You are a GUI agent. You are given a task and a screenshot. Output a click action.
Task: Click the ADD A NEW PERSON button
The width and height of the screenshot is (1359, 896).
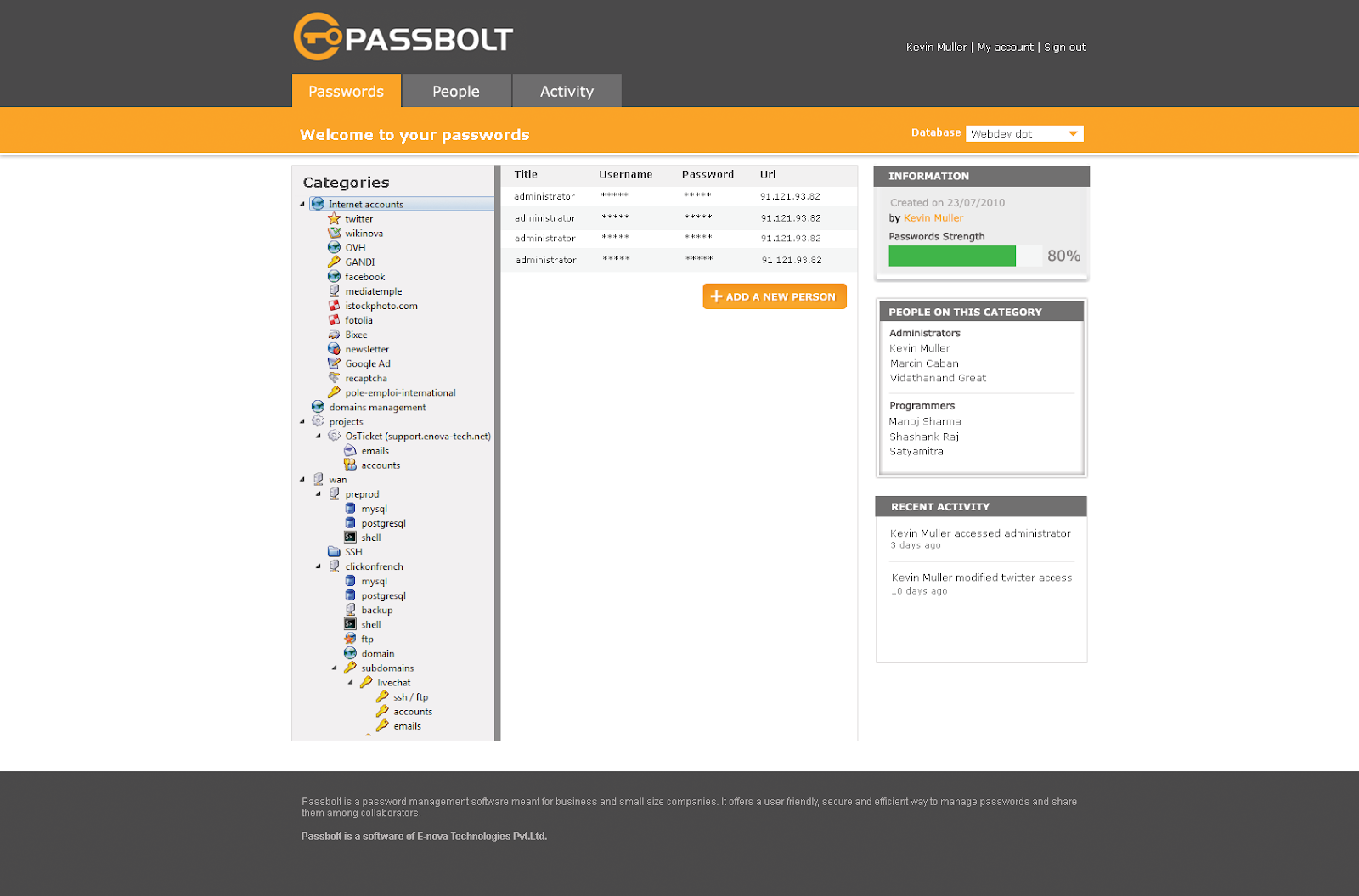pyautogui.click(x=774, y=296)
